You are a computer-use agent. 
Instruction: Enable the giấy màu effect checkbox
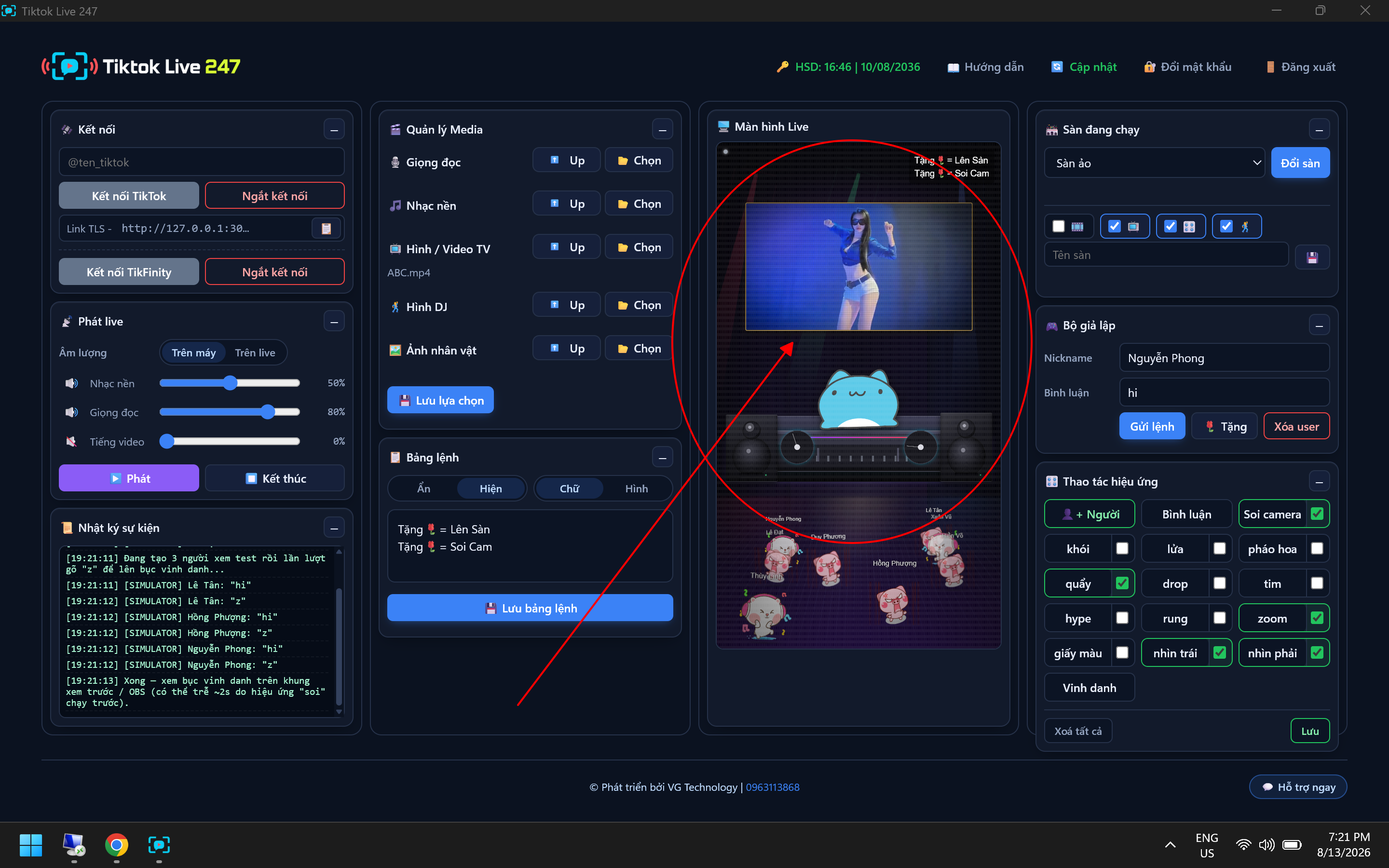coord(1122,653)
